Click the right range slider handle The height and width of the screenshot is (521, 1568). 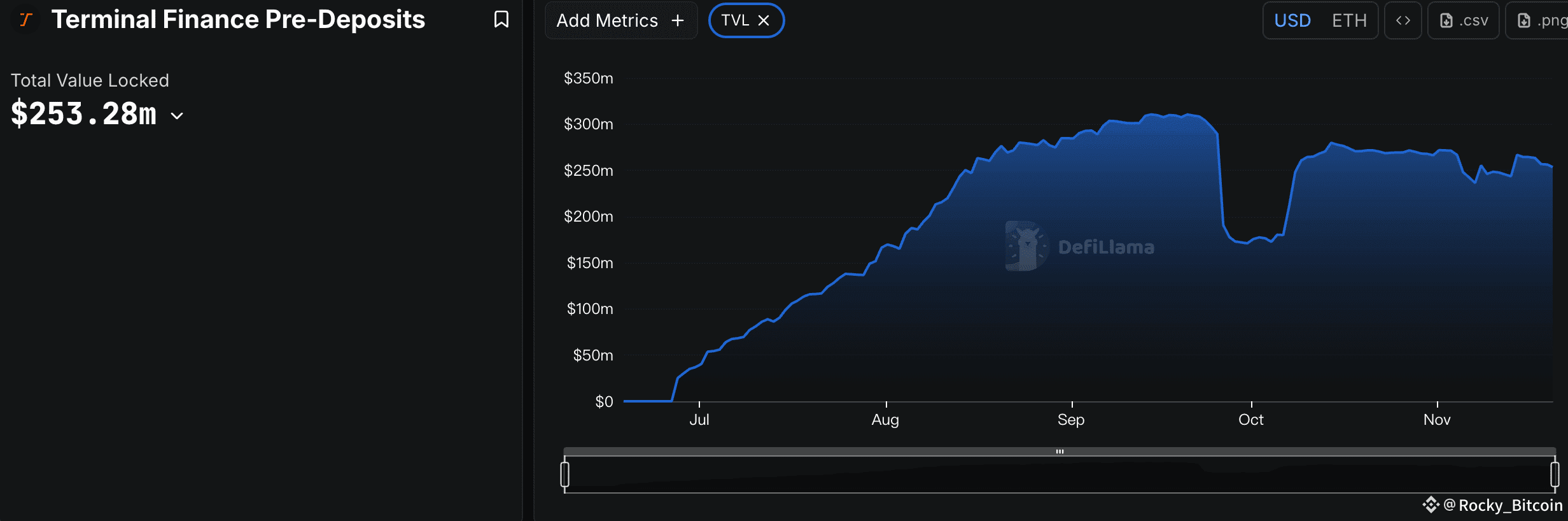point(1555,475)
